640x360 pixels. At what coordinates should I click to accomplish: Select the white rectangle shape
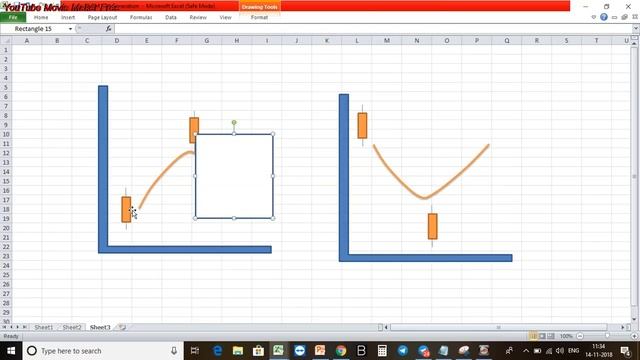click(x=234, y=176)
